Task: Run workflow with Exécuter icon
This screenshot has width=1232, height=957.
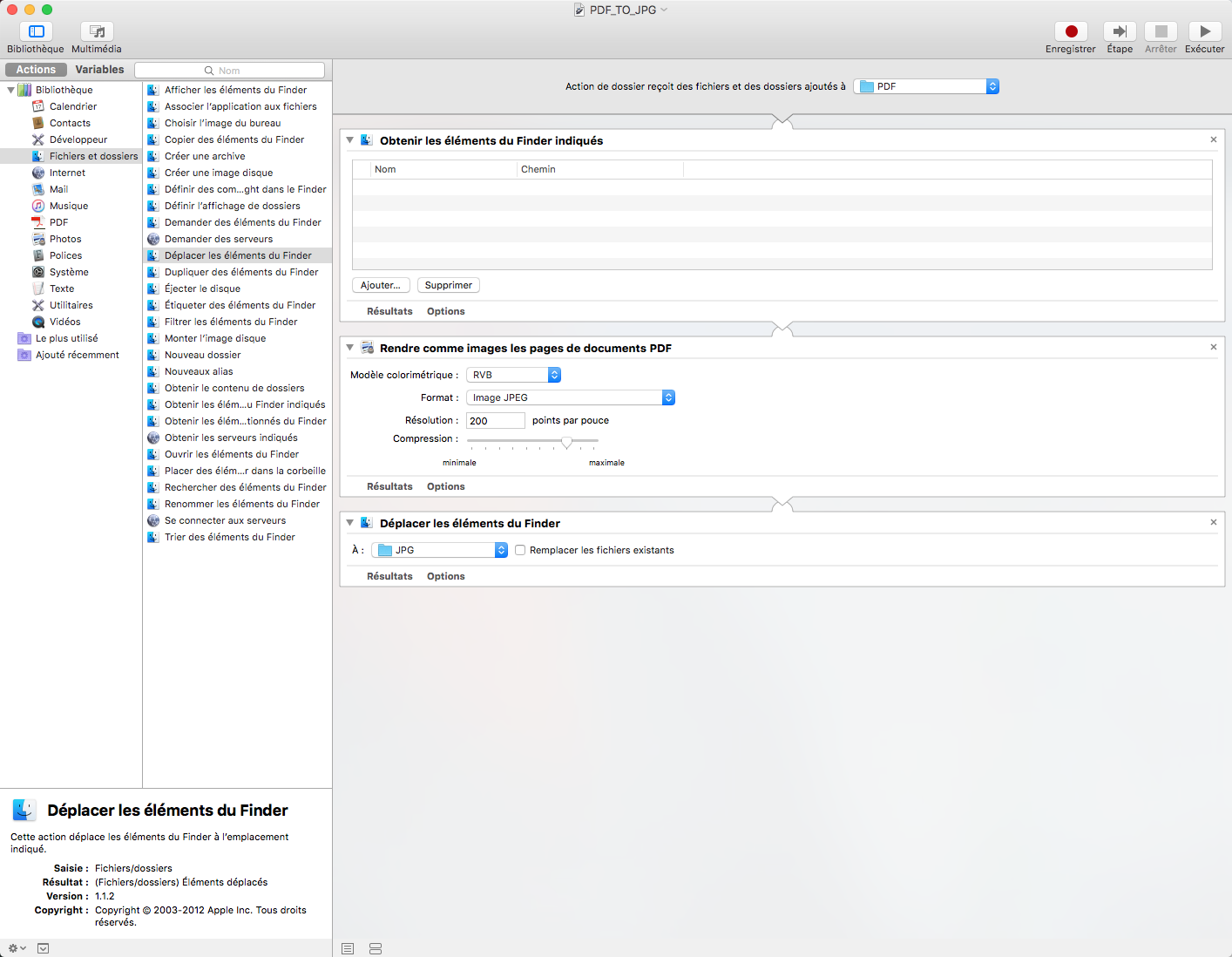Action: click(x=1205, y=31)
